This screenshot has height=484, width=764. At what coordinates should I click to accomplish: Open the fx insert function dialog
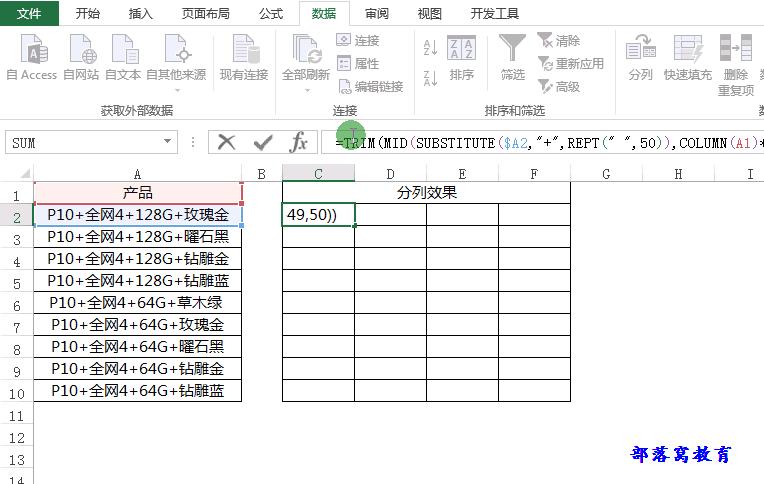(298, 142)
